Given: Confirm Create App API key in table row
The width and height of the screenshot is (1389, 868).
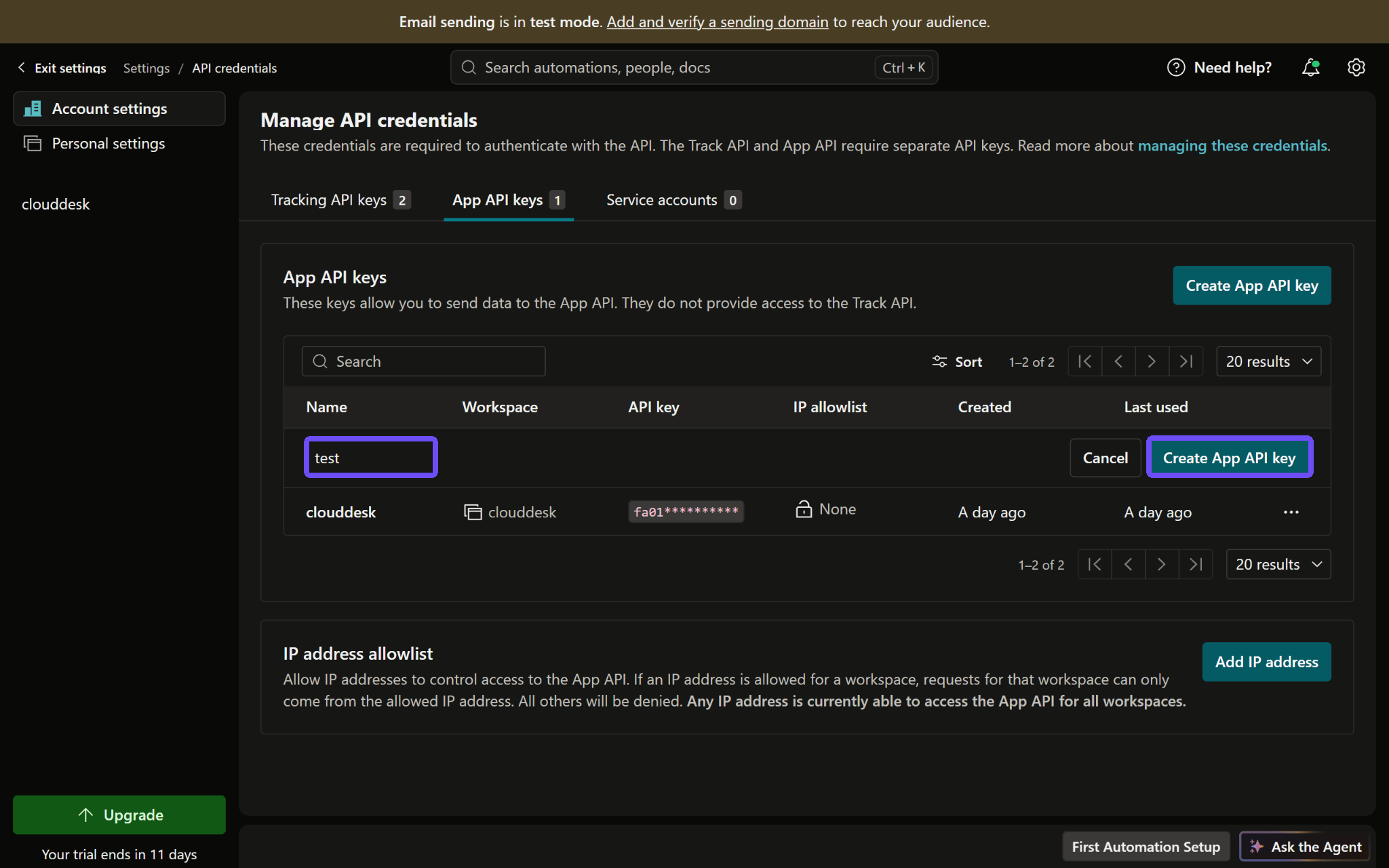Looking at the screenshot, I should (1229, 458).
